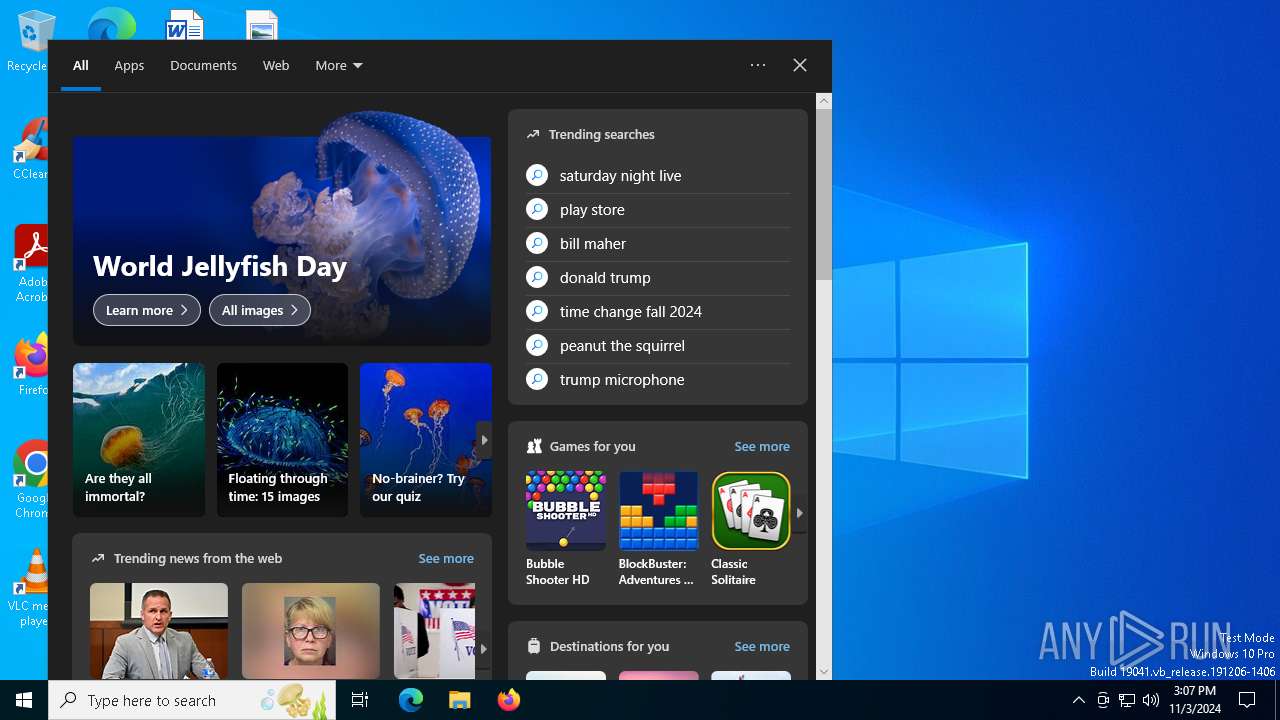Show more games with the right arrow
Screen dimensions: 1280x720
tap(799, 513)
